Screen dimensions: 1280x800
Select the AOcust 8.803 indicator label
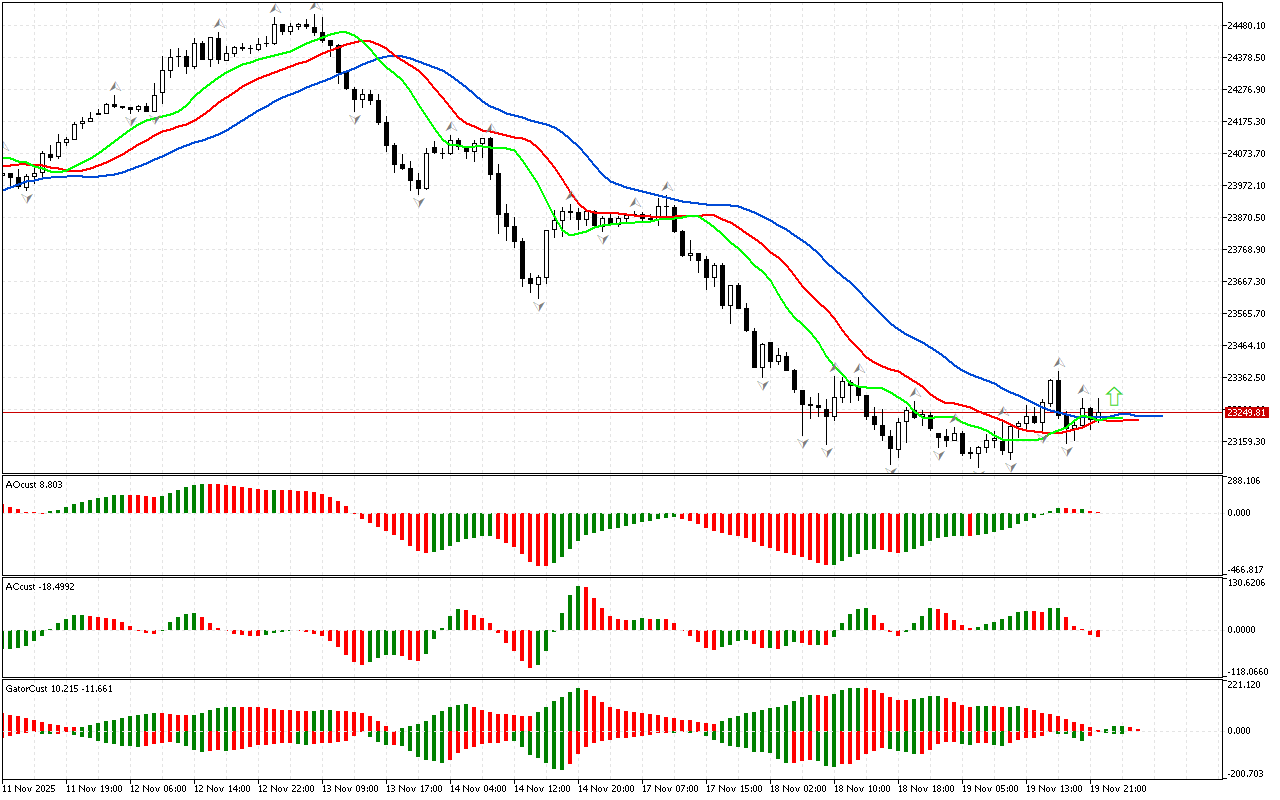[x=35, y=484]
